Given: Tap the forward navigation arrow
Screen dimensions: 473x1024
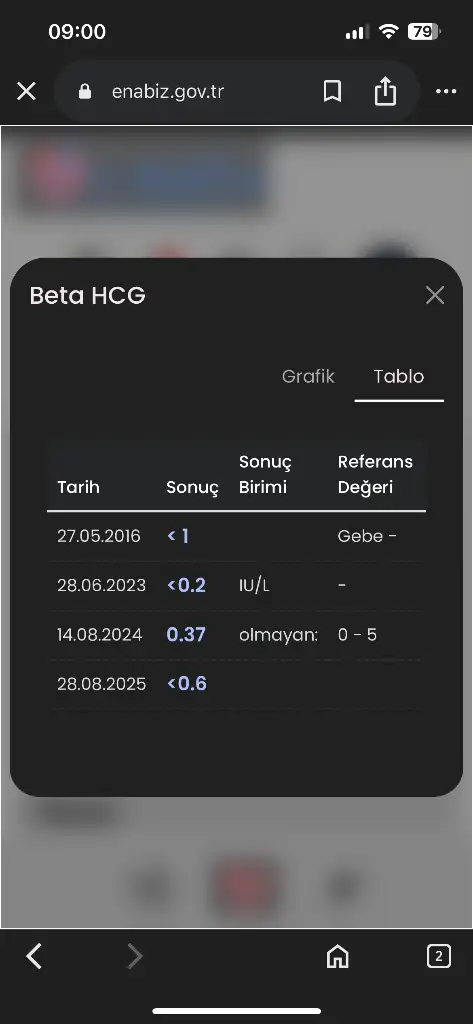Looking at the screenshot, I should click(x=135, y=957).
